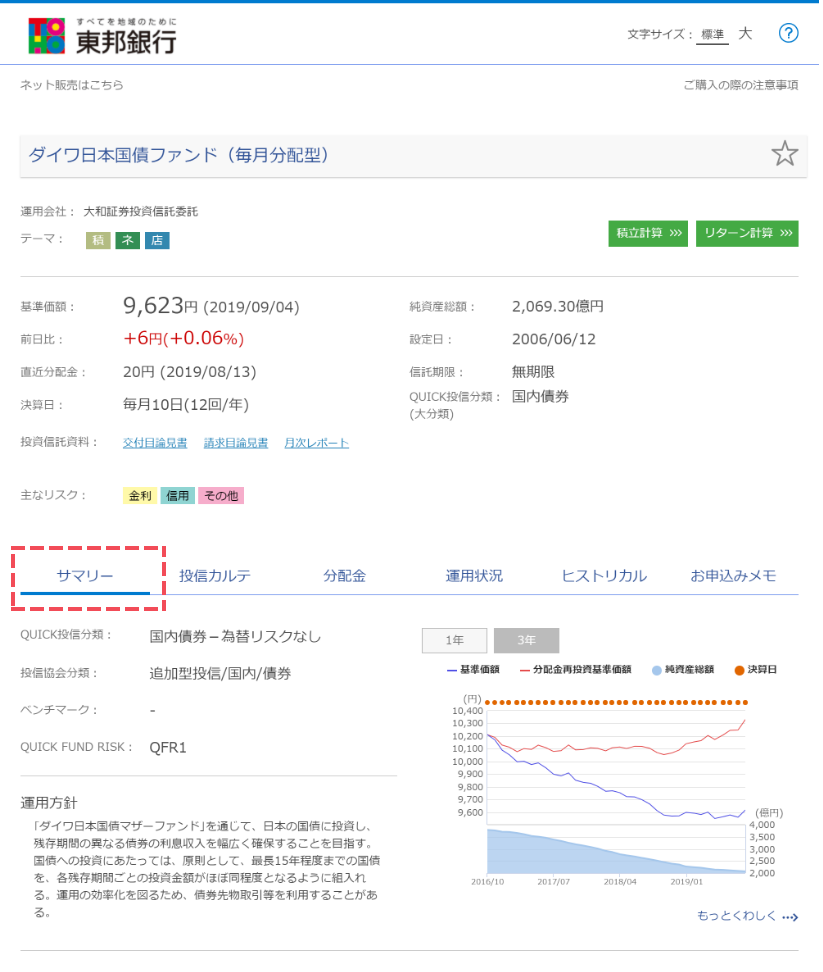This screenshot has width=823, height=972.
Task: Add fund to favorites with star icon
Action: [785, 154]
